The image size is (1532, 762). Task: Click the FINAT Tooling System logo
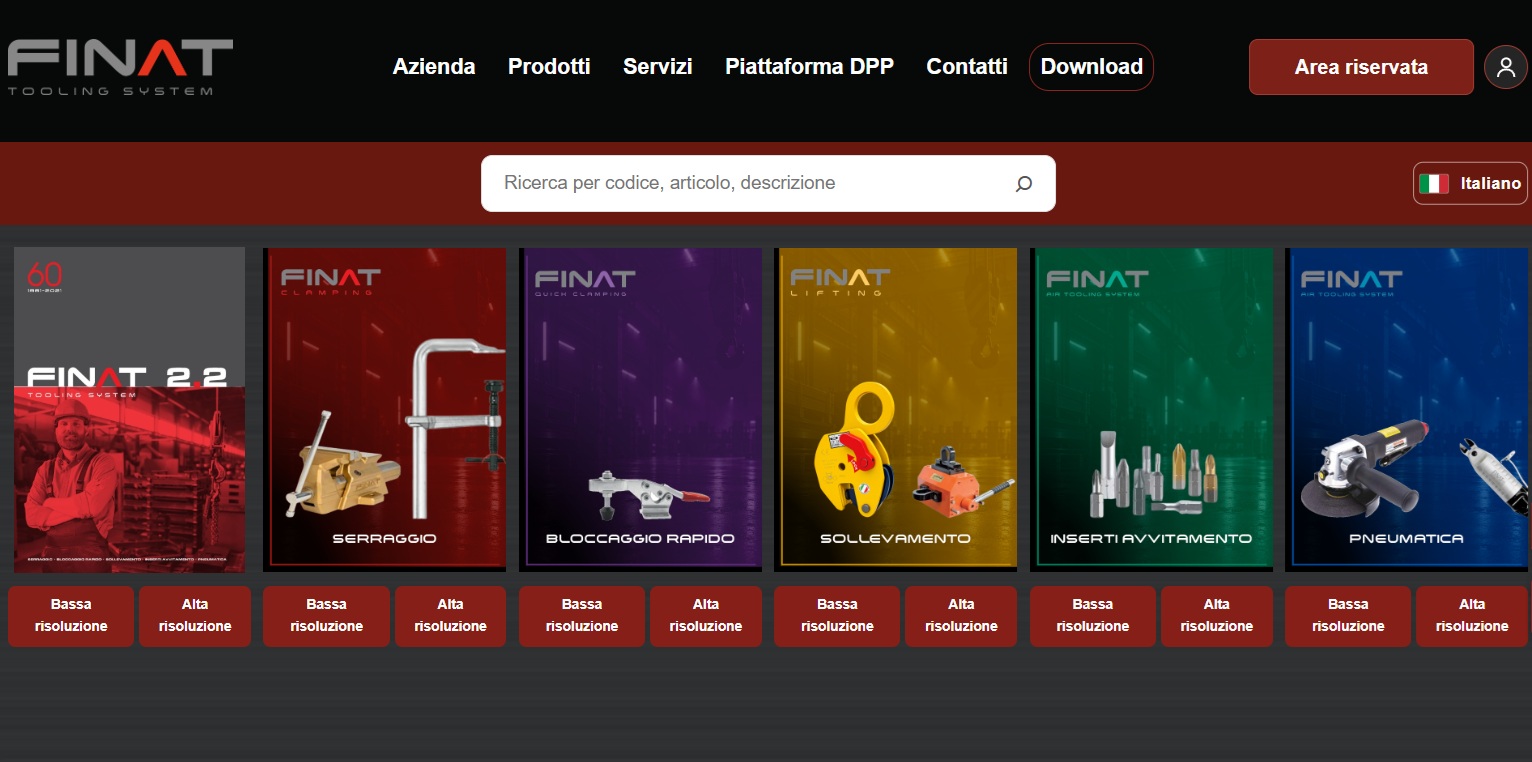point(120,67)
